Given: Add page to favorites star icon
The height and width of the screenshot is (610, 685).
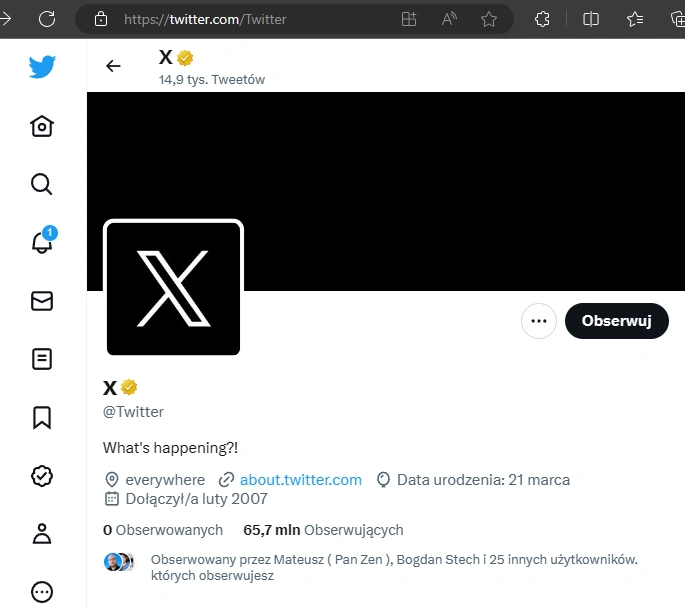Looking at the screenshot, I should [489, 19].
